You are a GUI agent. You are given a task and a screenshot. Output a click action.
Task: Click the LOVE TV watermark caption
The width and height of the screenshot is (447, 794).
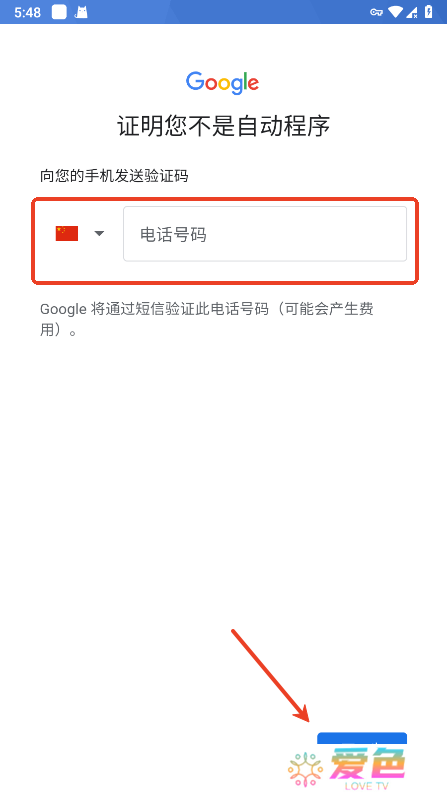pos(367,786)
